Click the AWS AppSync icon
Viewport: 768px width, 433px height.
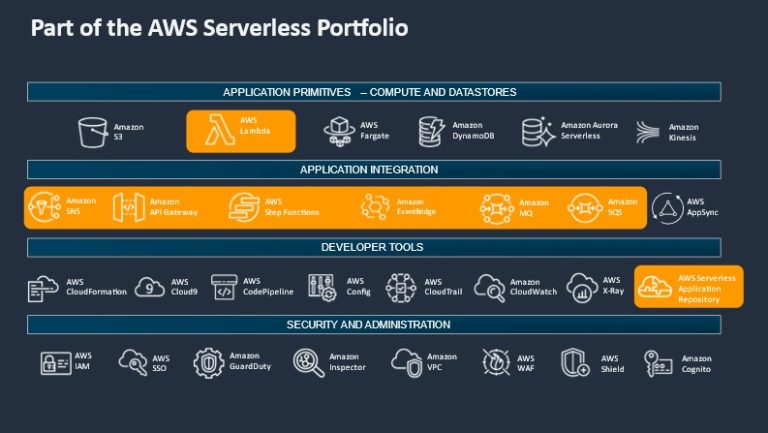coord(668,209)
